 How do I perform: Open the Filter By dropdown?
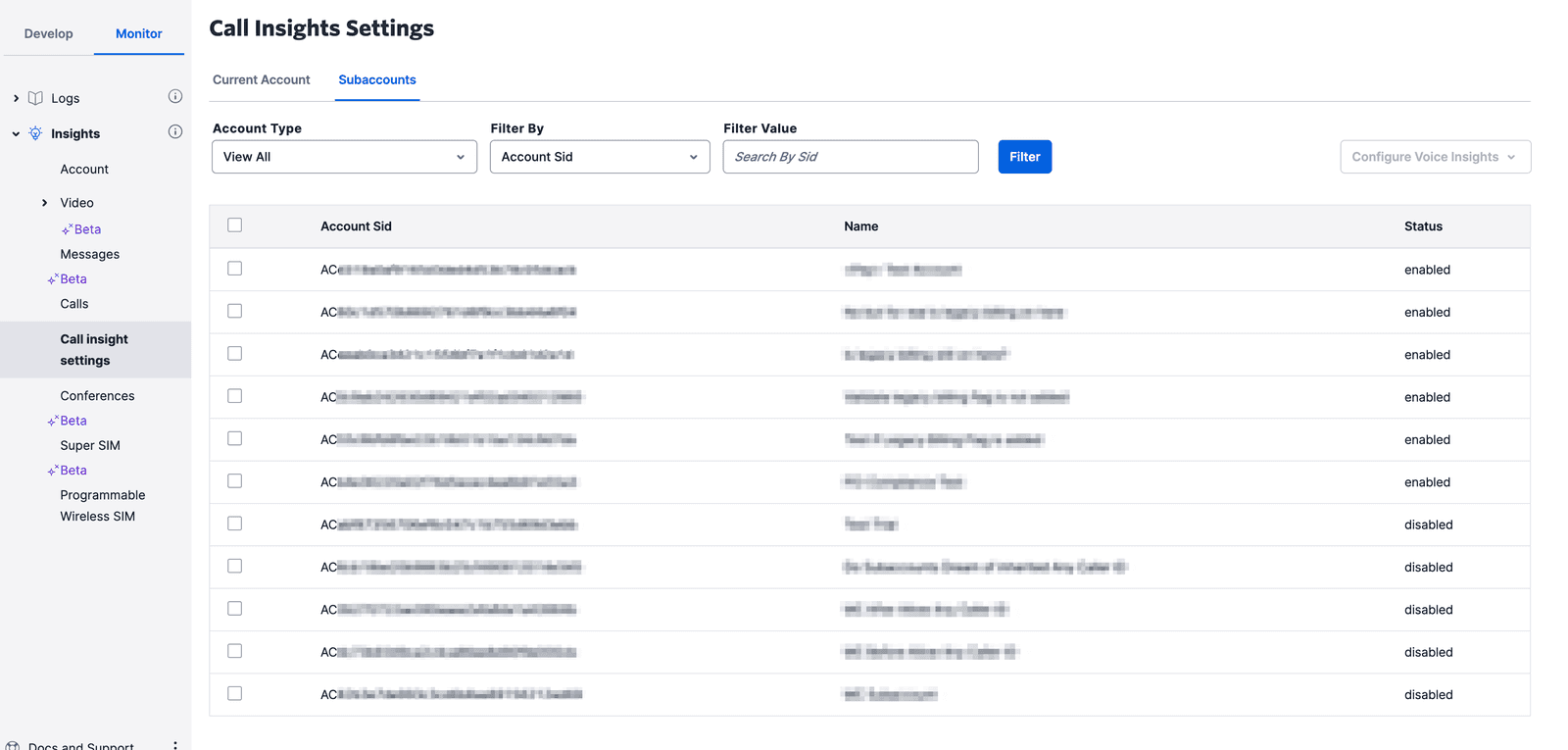[600, 157]
